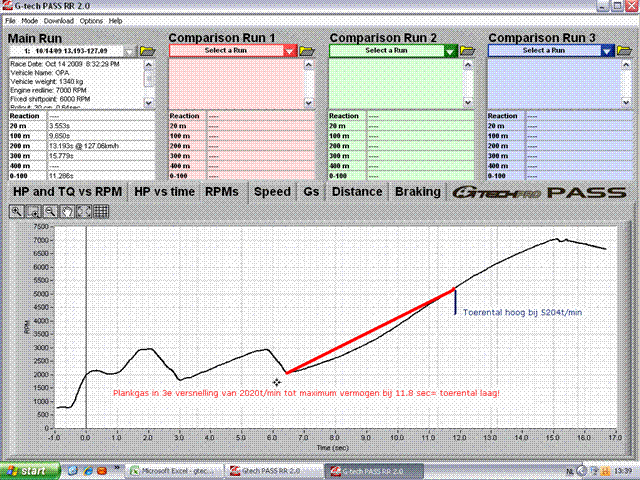Image resolution: width=640 pixels, height=480 pixels.
Task: Switch to RPMs tab
Action: coord(222,192)
